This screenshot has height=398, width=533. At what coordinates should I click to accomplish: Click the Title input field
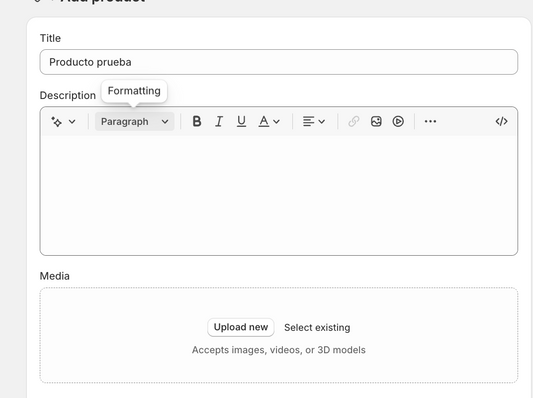click(279, 62)
